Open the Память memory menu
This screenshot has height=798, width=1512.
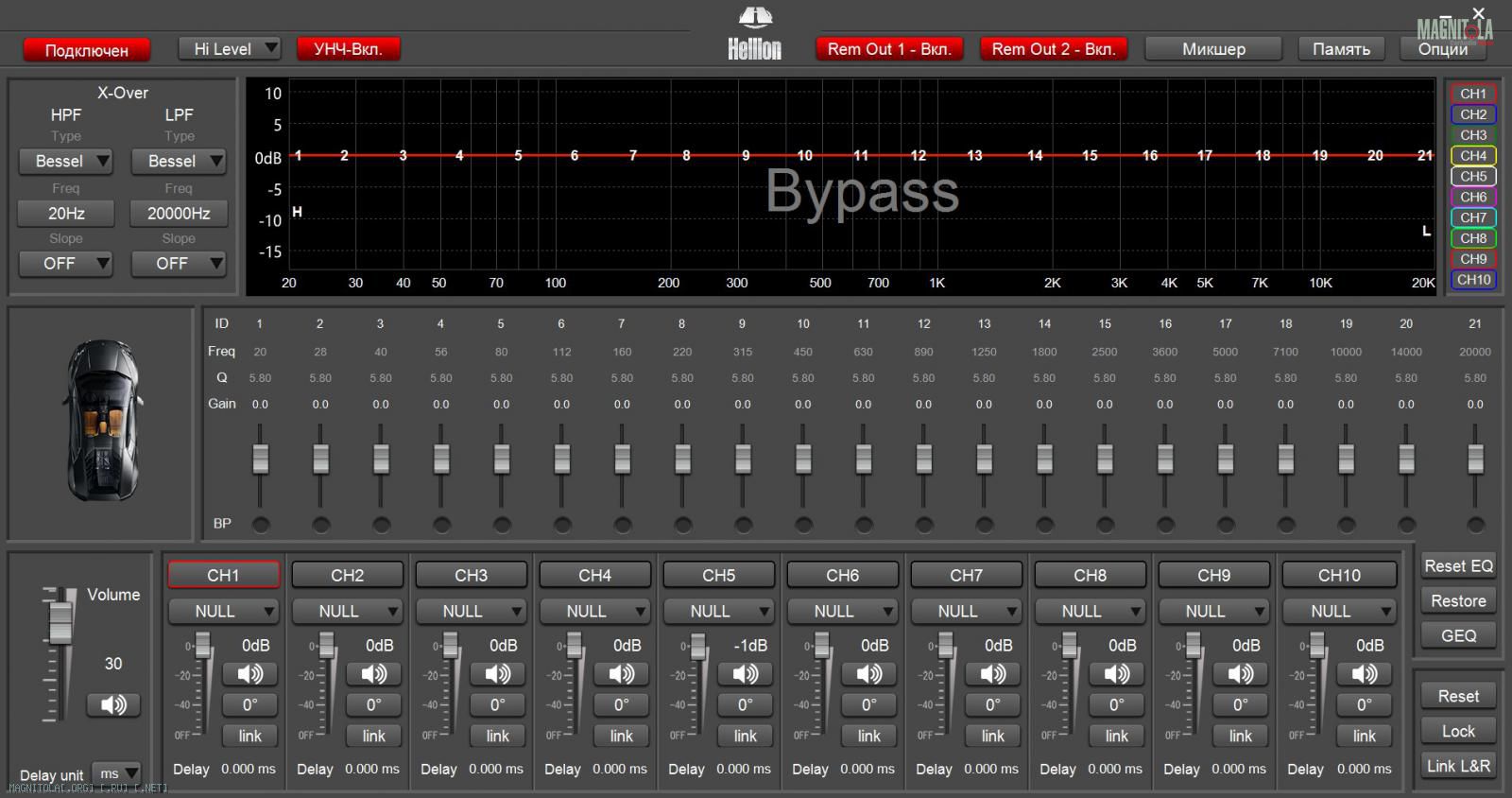[1341, 49]
